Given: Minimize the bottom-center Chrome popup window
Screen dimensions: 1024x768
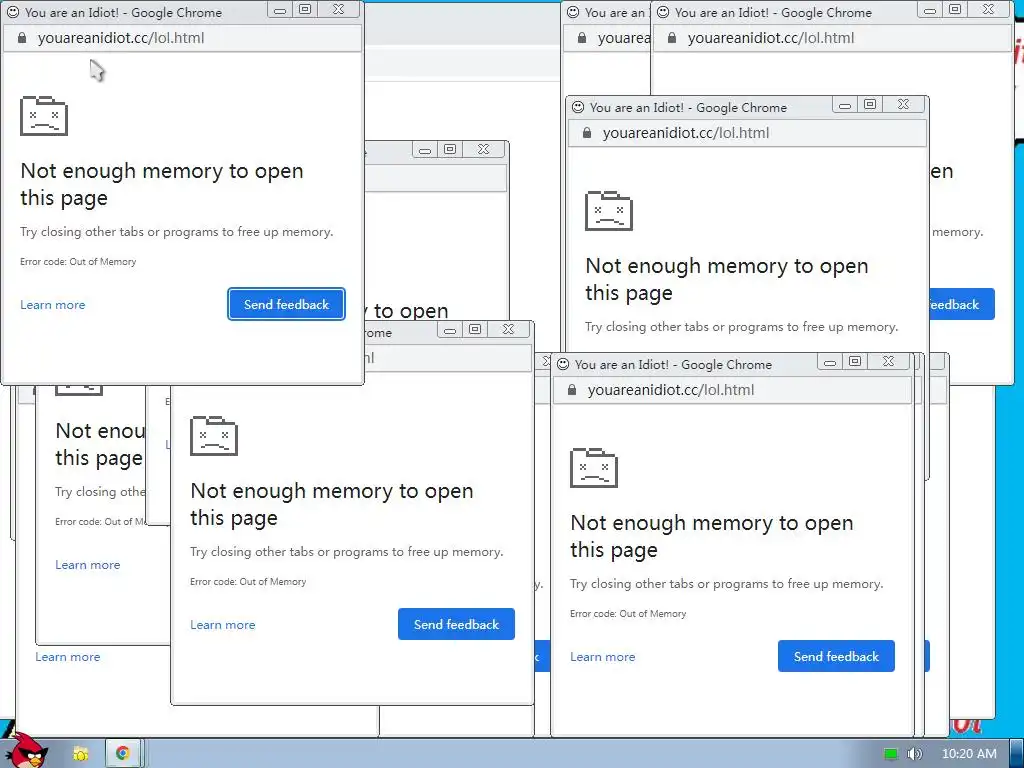Looking at the screenshot, I should (x=449, y=330).
